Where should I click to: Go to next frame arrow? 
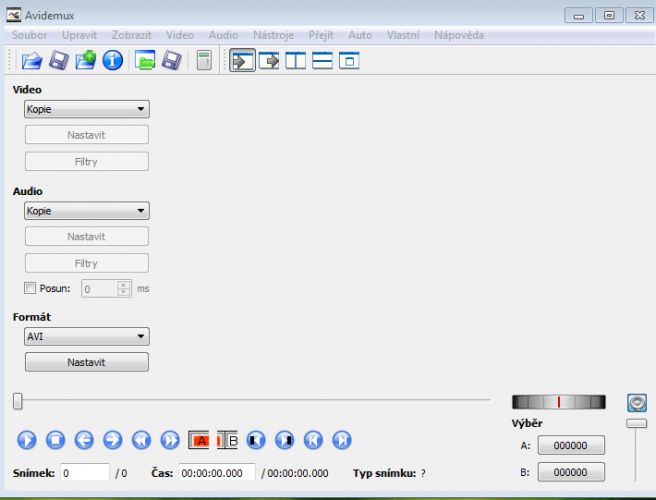(113, 440)
